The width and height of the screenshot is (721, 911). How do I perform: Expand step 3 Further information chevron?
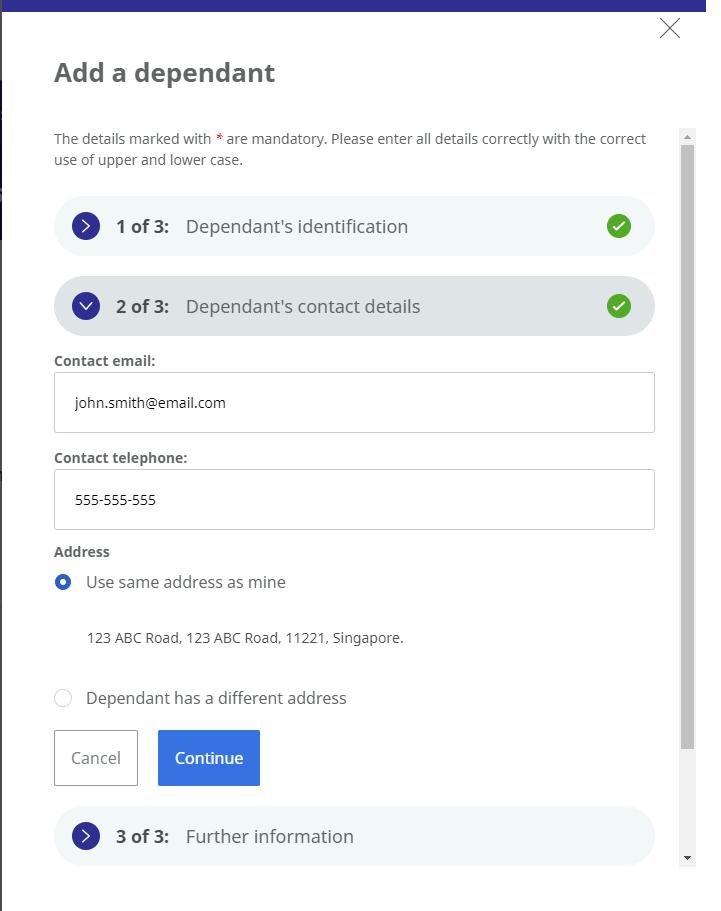tap(86, 836)
